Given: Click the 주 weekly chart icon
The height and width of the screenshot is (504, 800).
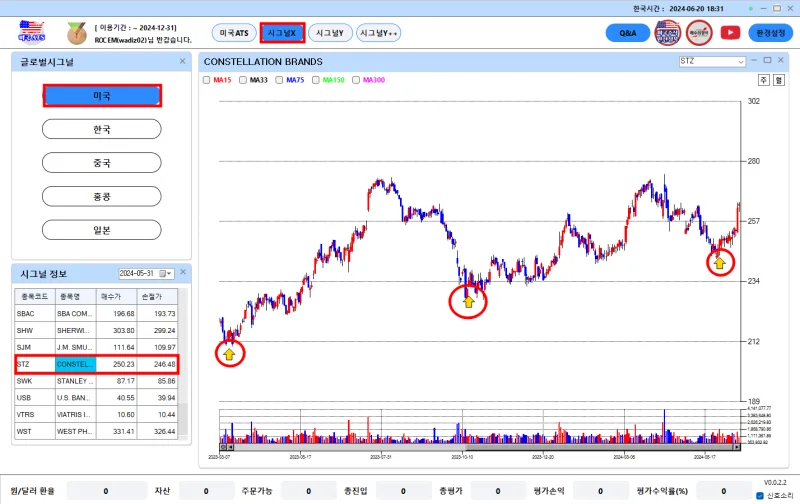Looking at the screenshot, I should tap(763, 80).
